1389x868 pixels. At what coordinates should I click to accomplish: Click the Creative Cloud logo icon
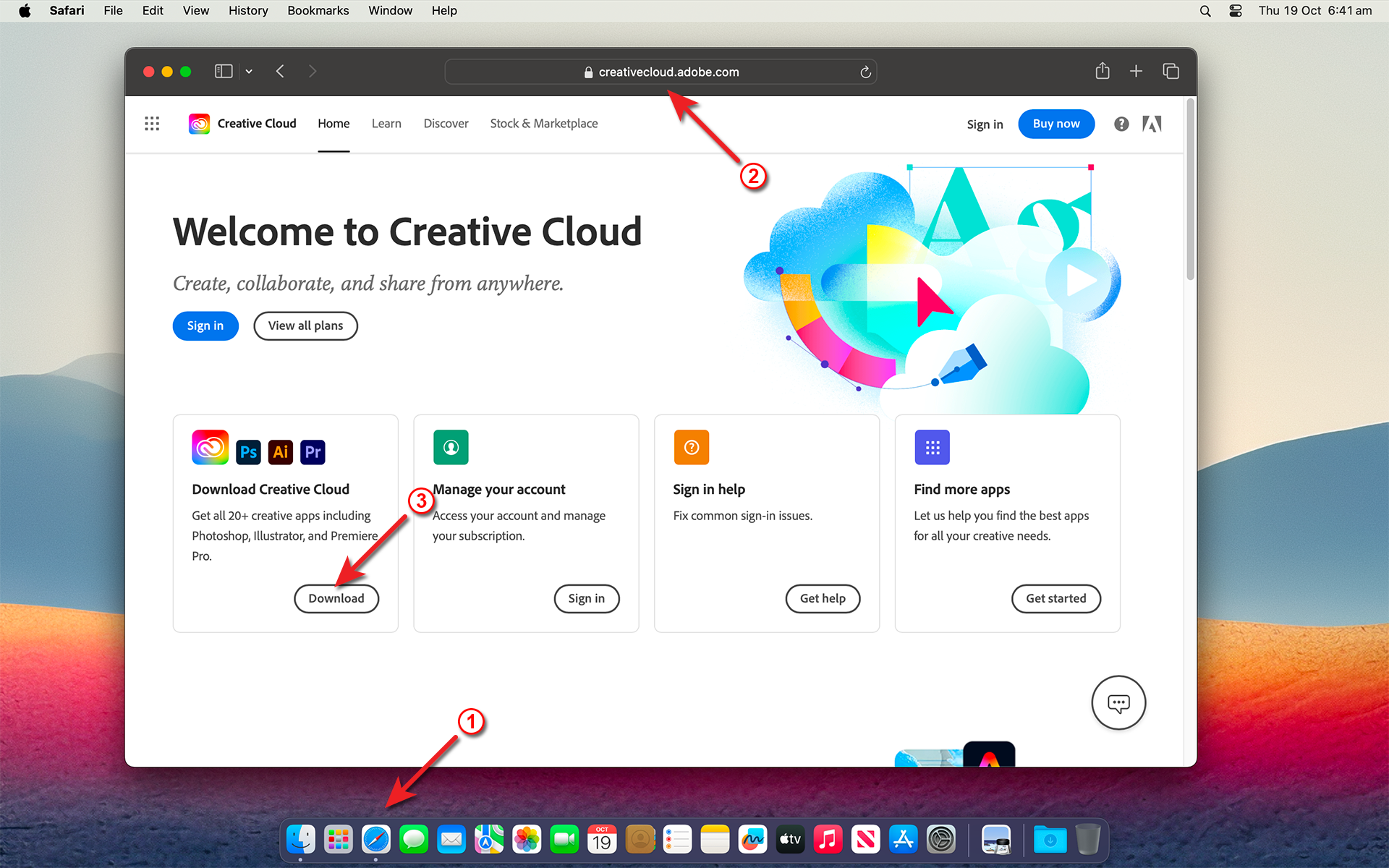coord(199,123)
